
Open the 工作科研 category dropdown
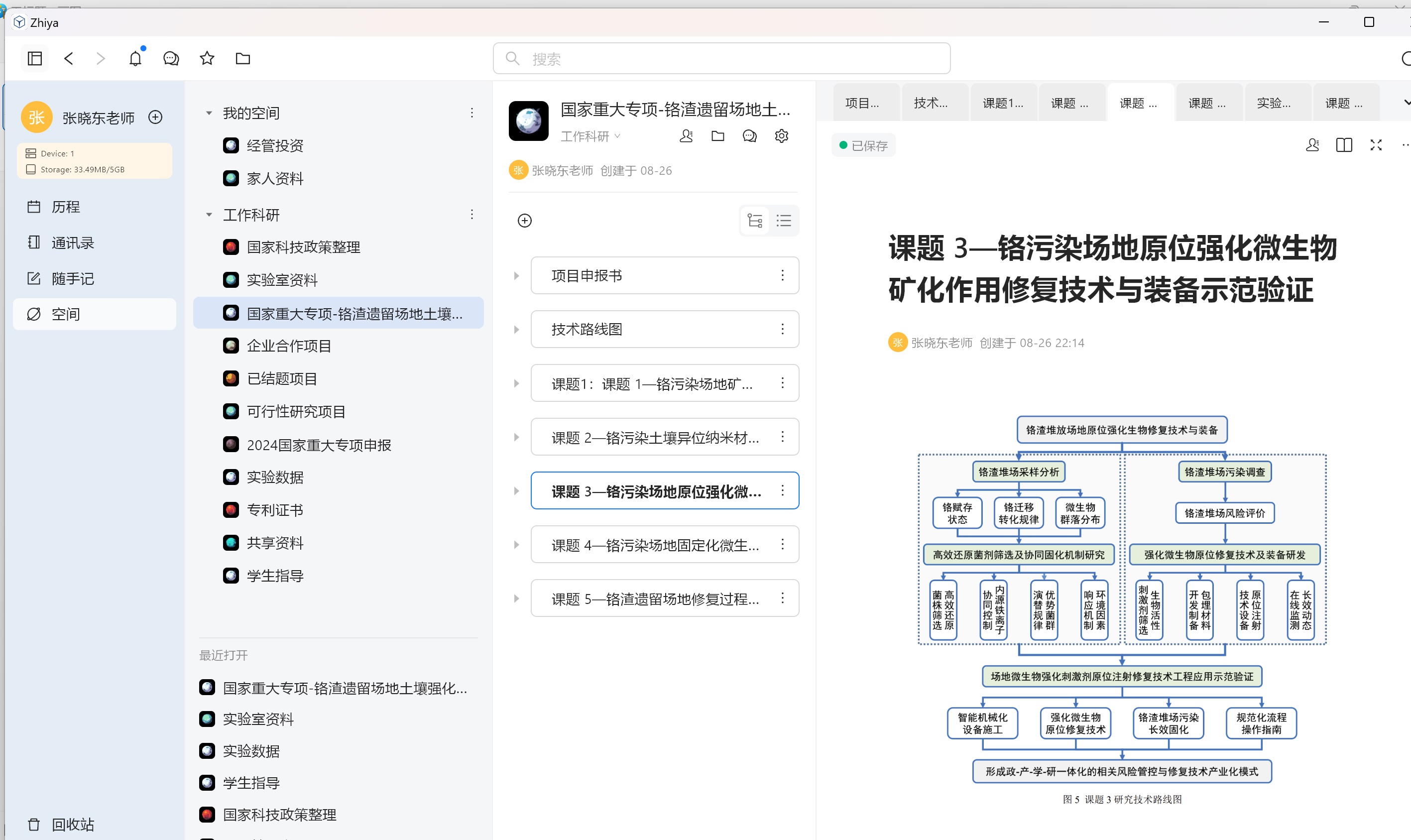click(x=591, y=136)
